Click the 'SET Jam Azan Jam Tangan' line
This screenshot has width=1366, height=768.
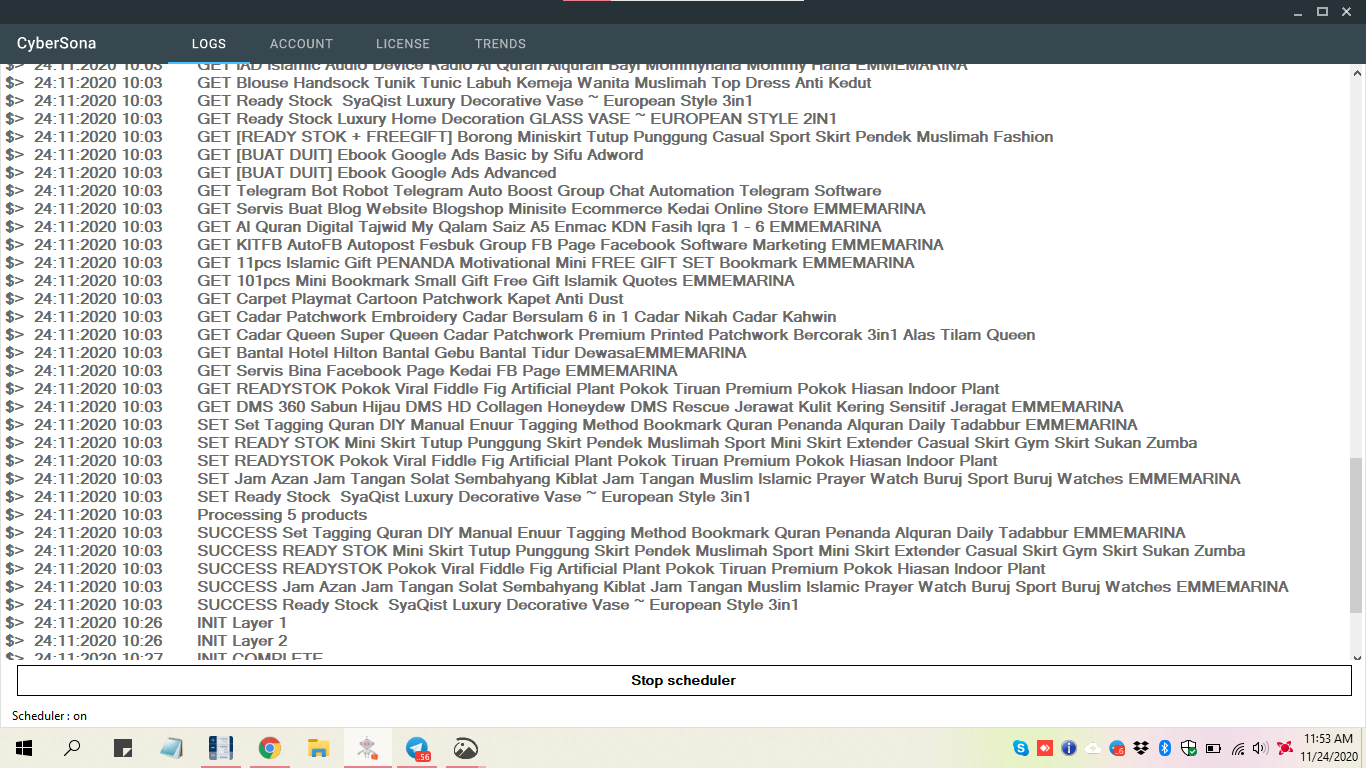click(719, 479)
